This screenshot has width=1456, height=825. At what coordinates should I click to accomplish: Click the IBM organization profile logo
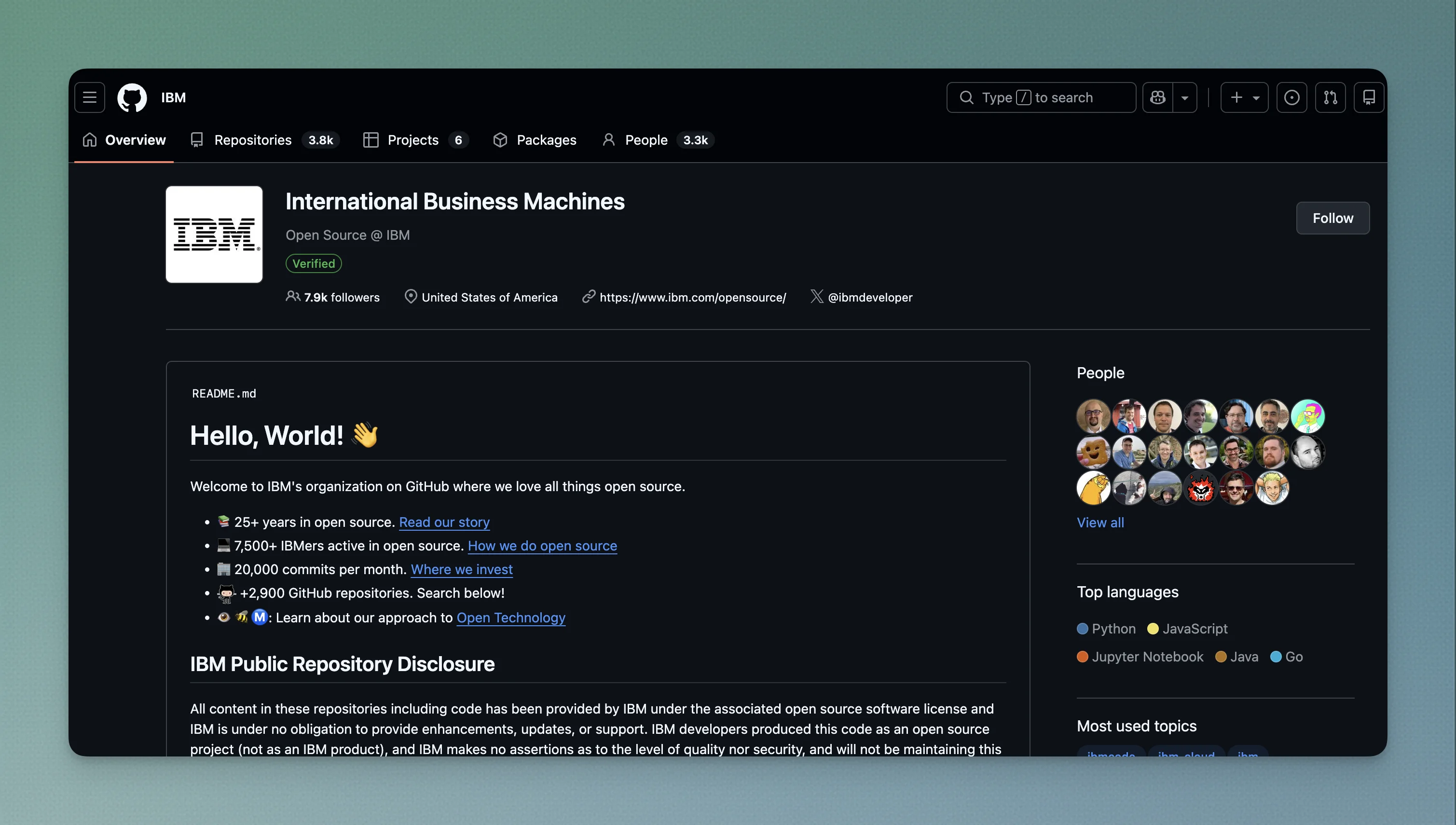pyautogui.click(x=214, y=234)
